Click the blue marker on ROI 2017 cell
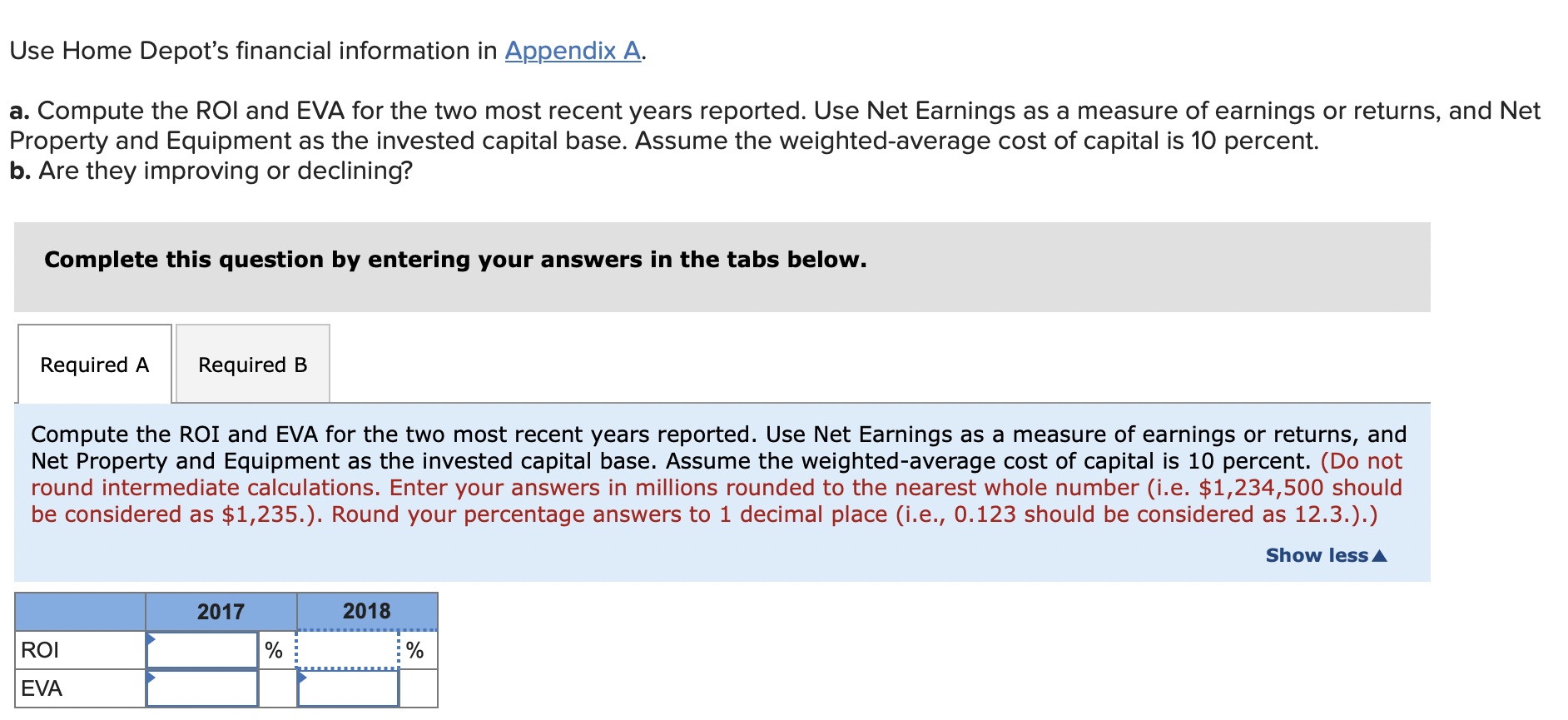 tap(152, 638)
